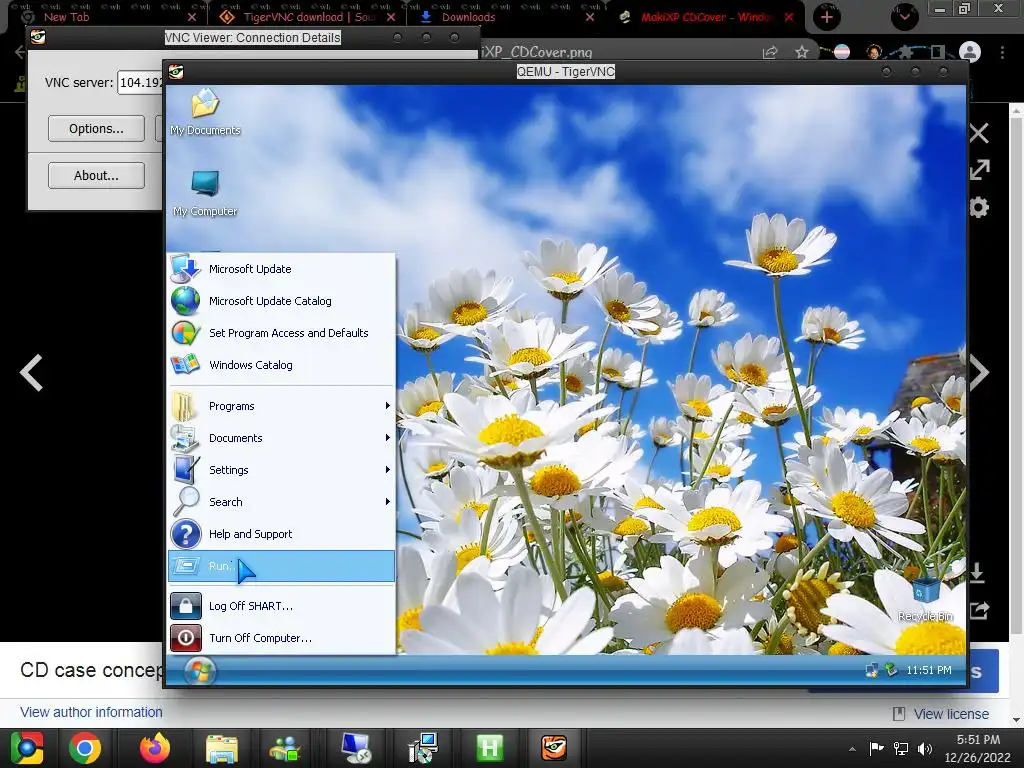This screenshot has height=768, width=1024.
Task: Click the About... button in VNC Viewer
Action: pos(96,176)
